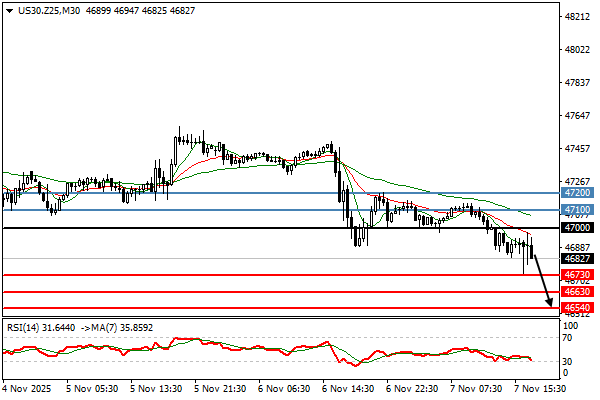Click the US30.Z25,M30 chart title
This screenshot has width=600, height=400.
50,11
